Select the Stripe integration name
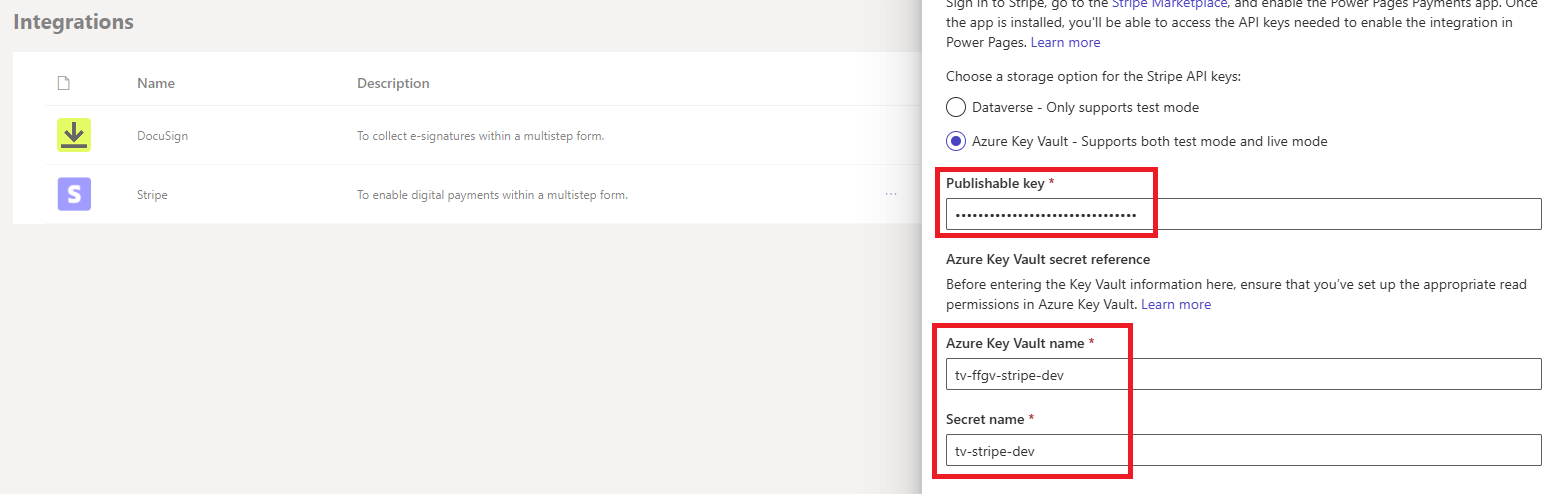 click(x=152, y=194)
